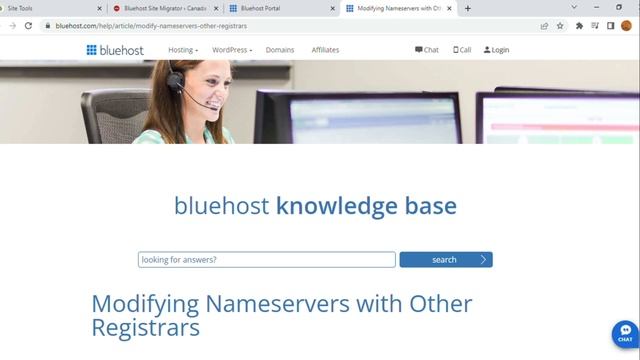
Task: Close the Bluehost Site Migrator tab
Action: [216, 8]
